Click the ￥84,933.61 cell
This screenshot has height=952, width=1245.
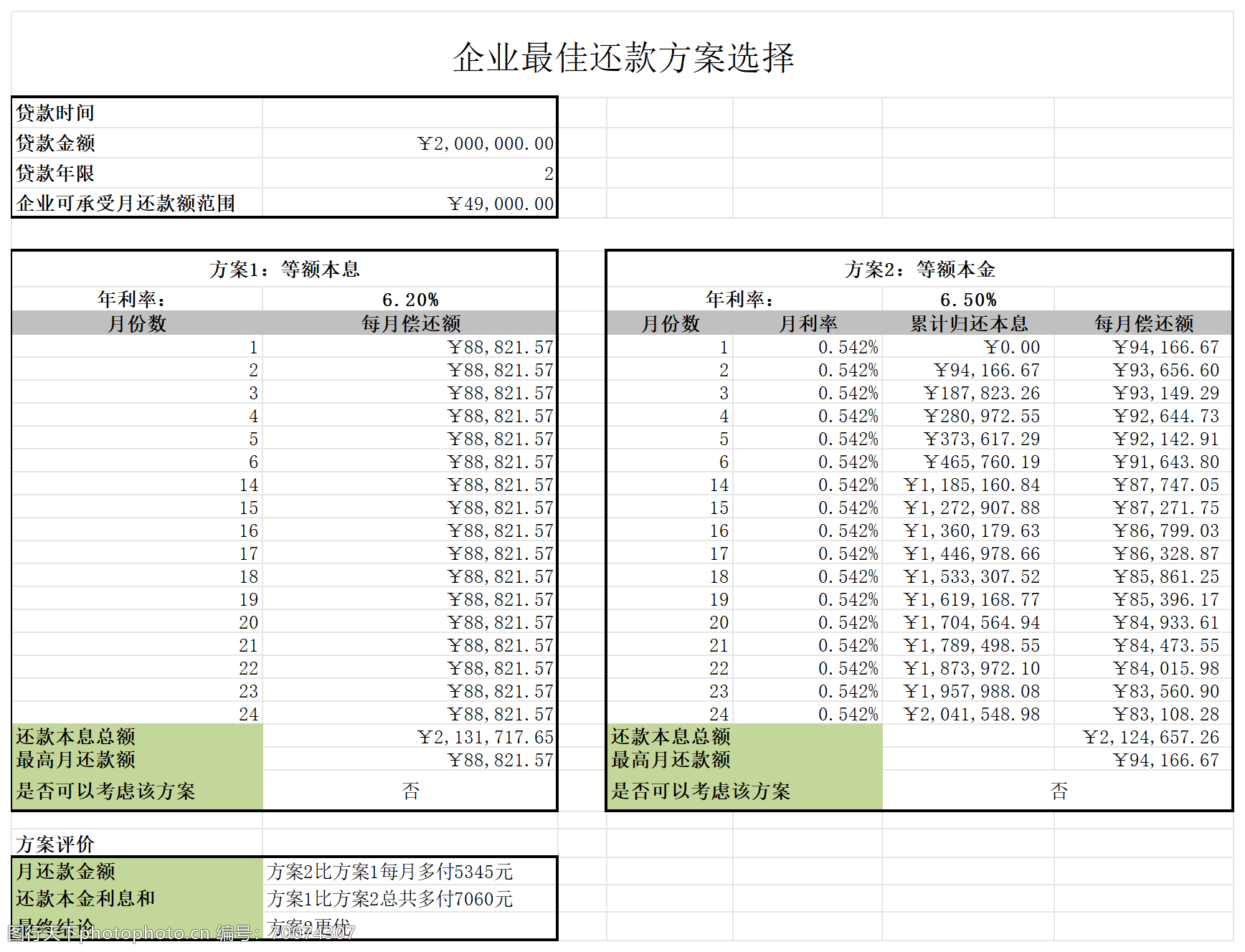point(1143,623)
